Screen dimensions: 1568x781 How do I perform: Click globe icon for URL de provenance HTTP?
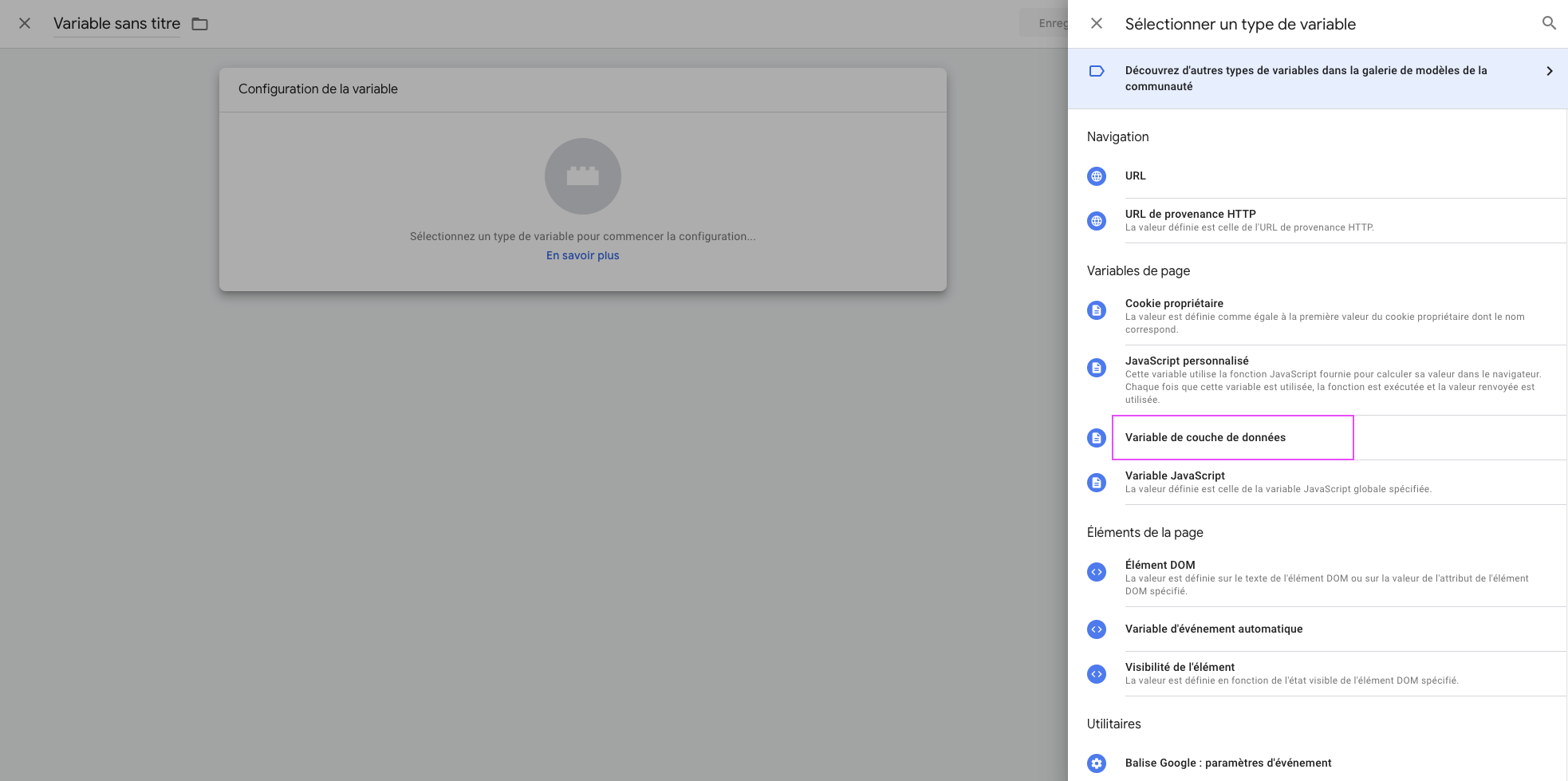tap(1097, 221)
